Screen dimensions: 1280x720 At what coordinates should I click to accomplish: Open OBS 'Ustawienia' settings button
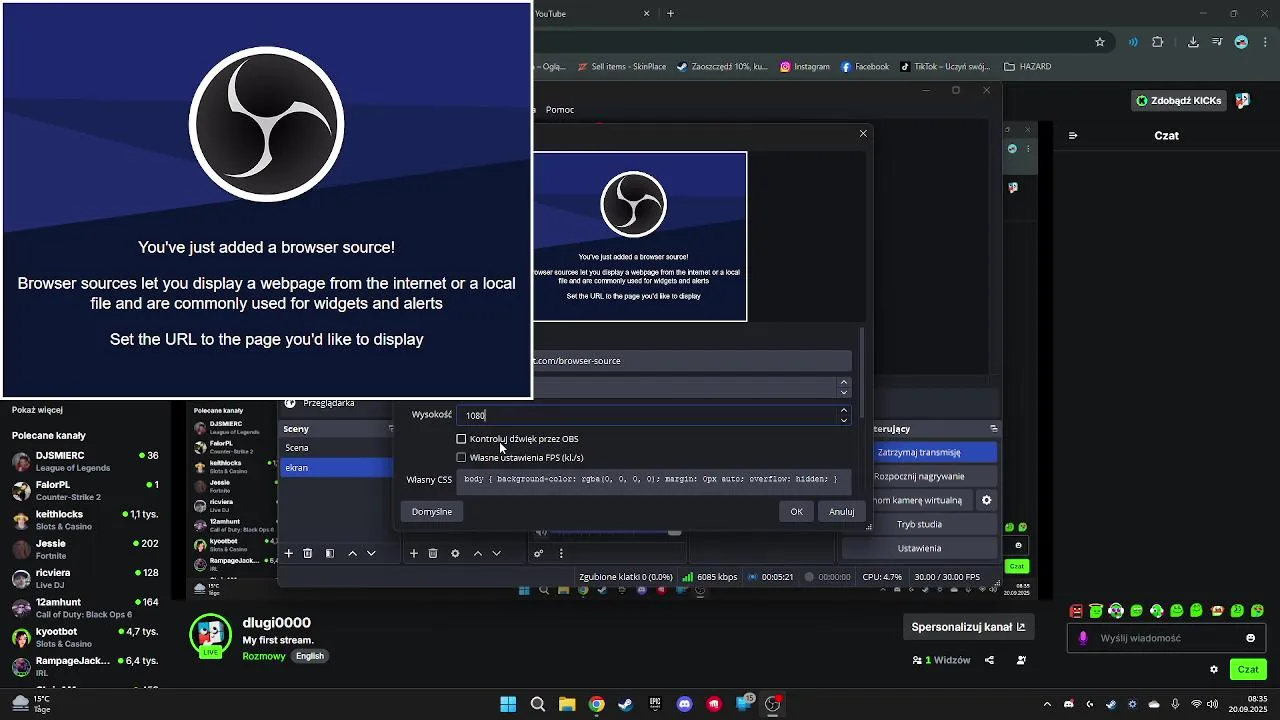coord(919,549)
